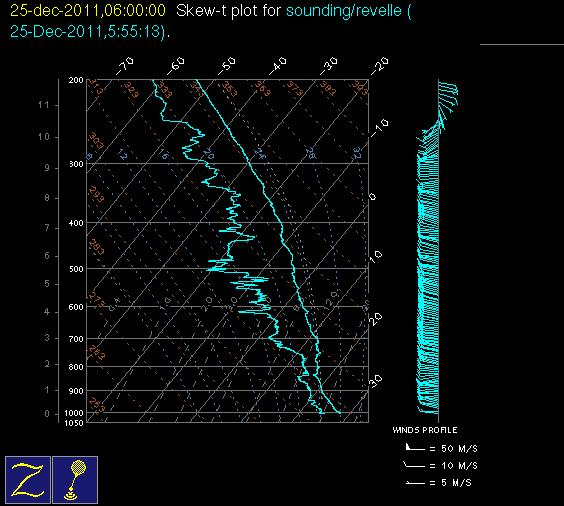This screenshot has width=564, height=506.
Task: Click the 300 pressure level label
Action: click(76, 164)
